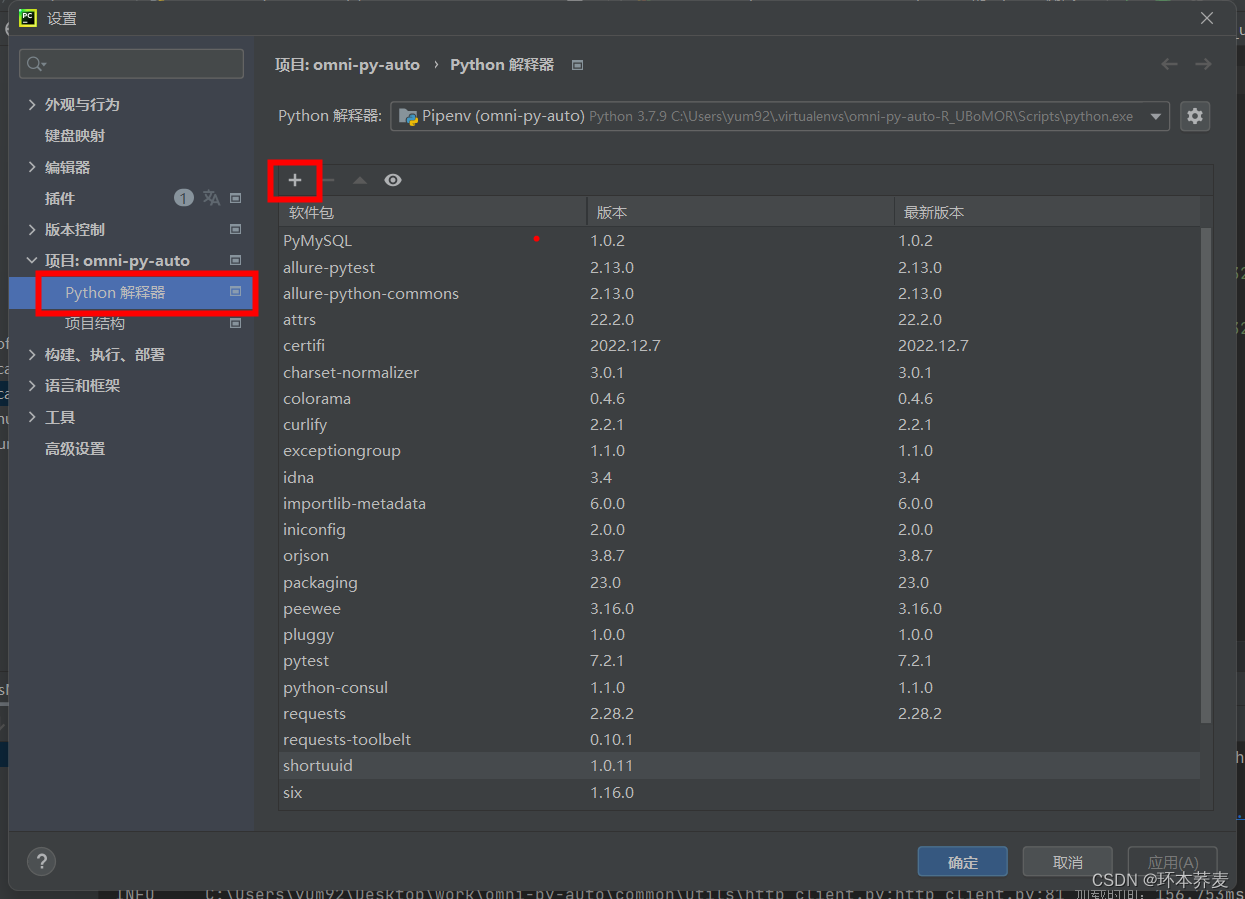Screen dimensions: 1245x899
Task: Click 确定 button
Action: (x=963, y=862)
